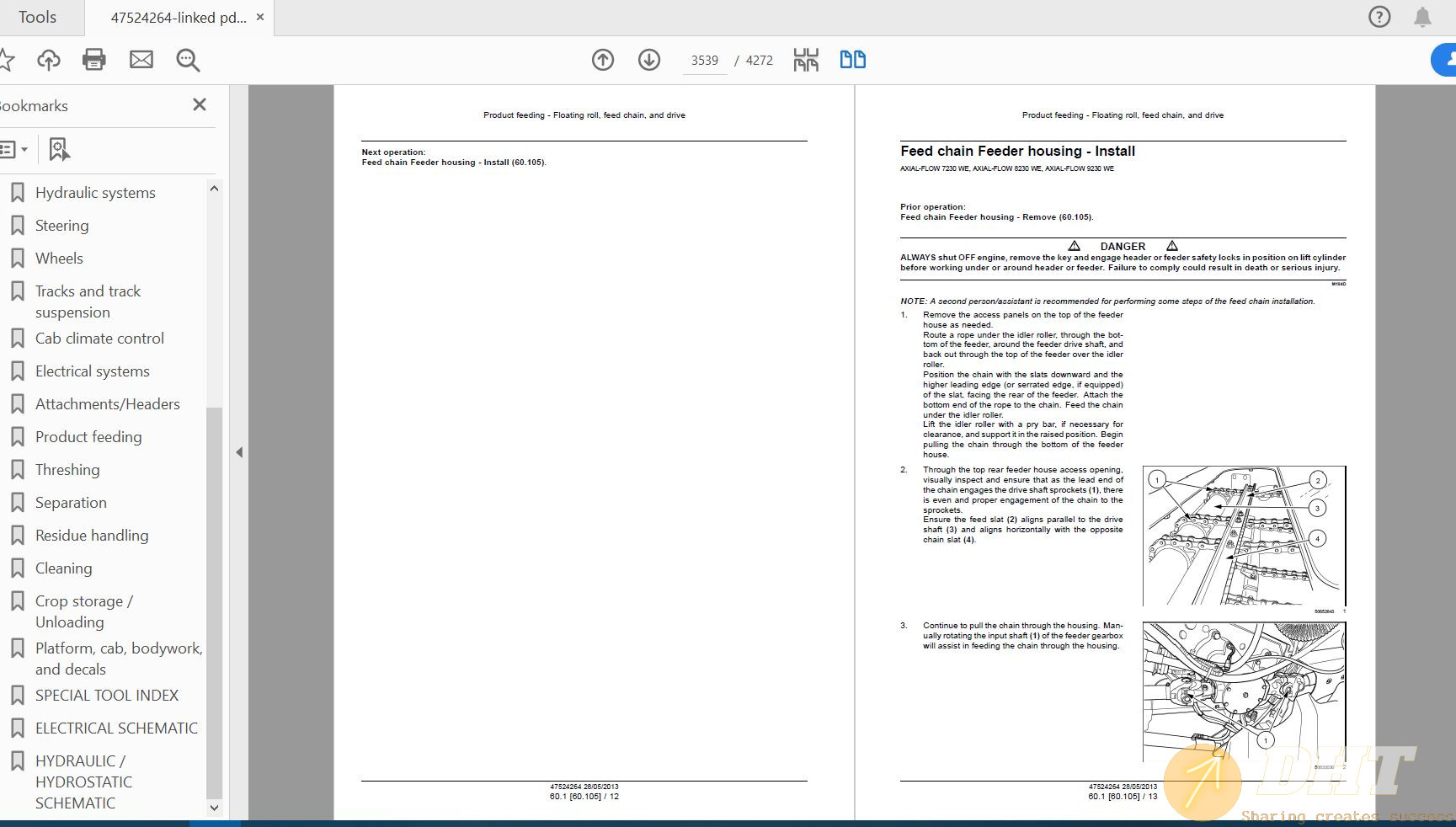The height and width of the screenshot is (827, 1456).
Task: Click the bookmark icon beside Electrical systems
Action: tap(17, 371)
